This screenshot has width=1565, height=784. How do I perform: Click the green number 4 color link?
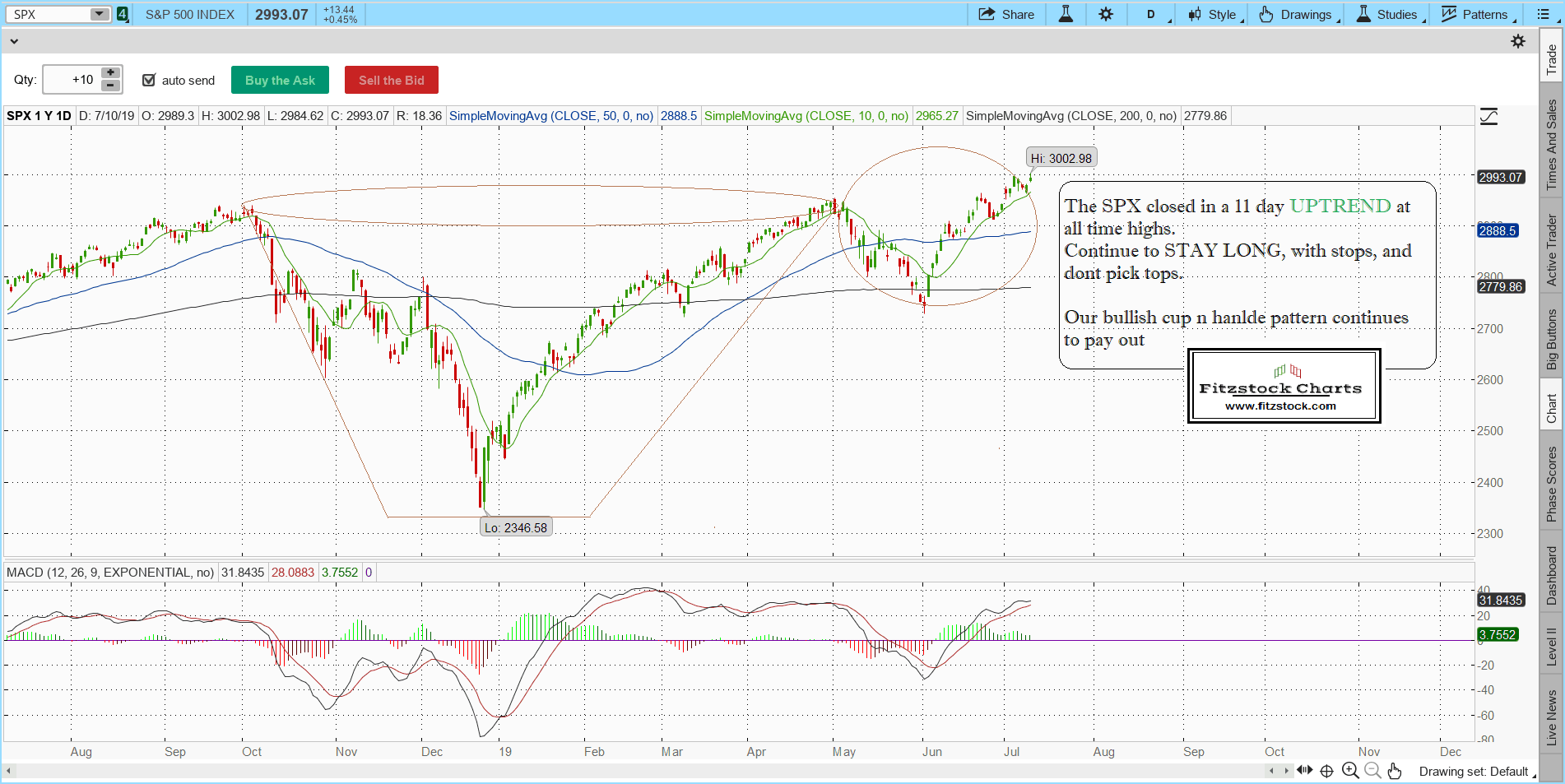click(x=123, y=14)
